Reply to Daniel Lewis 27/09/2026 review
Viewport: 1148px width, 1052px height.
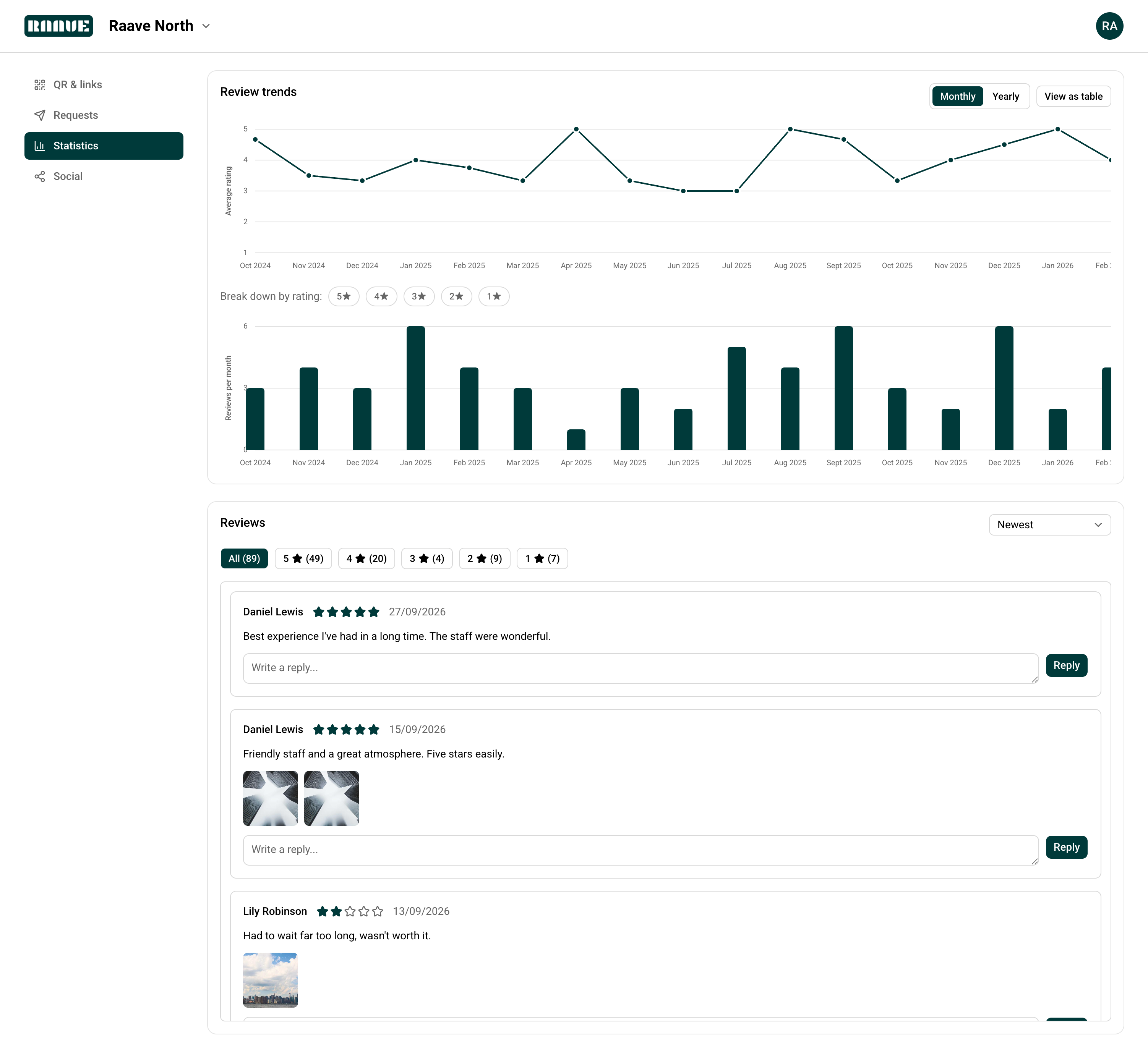point(1066,665)
